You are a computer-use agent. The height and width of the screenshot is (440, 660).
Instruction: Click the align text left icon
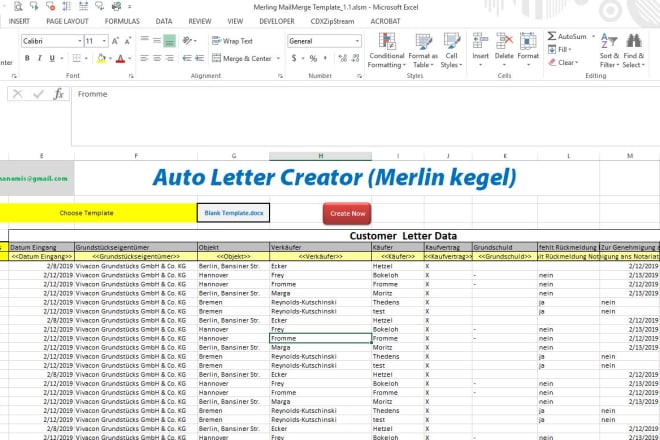tap(144, 58)
